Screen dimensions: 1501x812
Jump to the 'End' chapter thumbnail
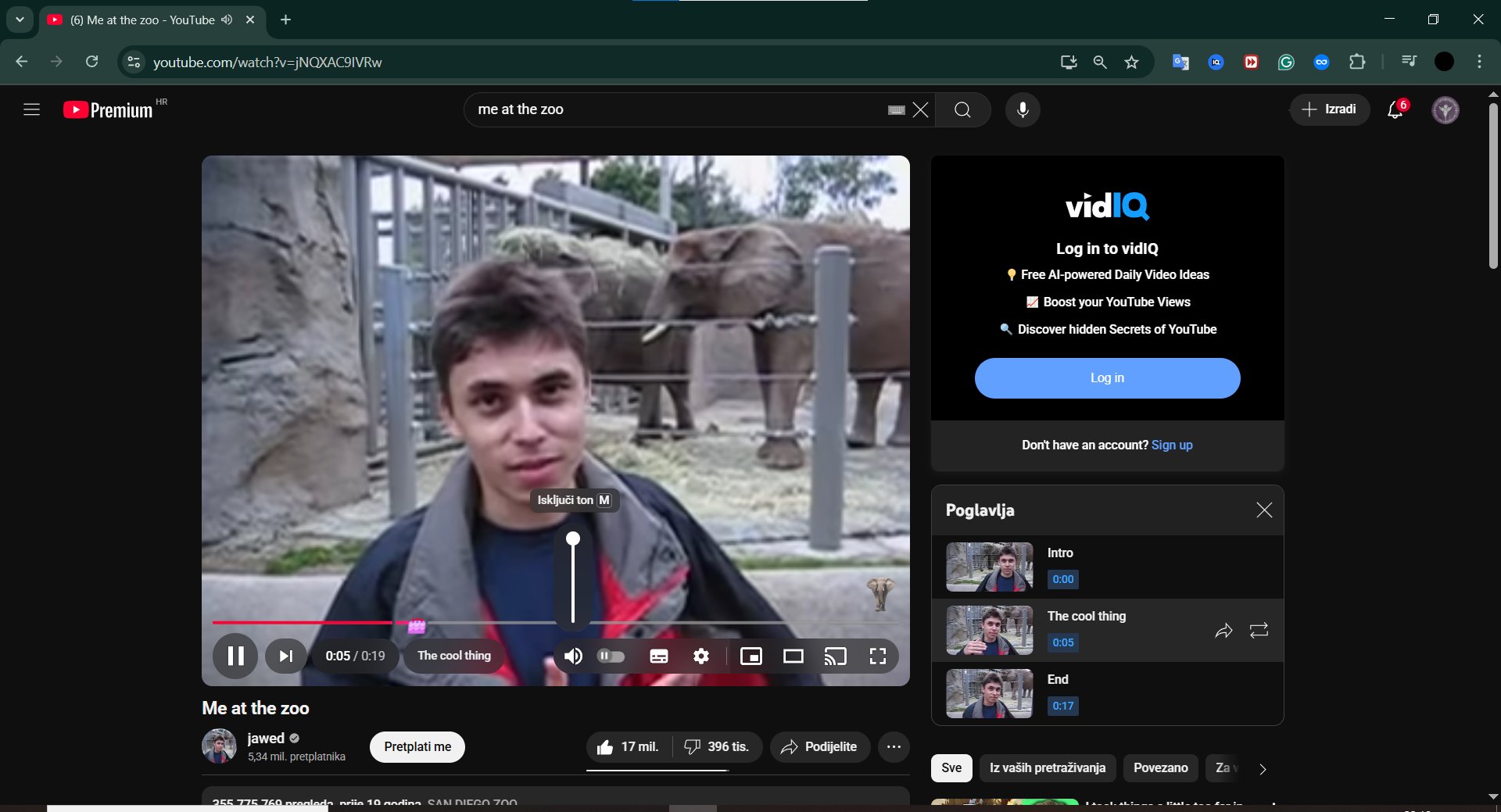[989, 693]
